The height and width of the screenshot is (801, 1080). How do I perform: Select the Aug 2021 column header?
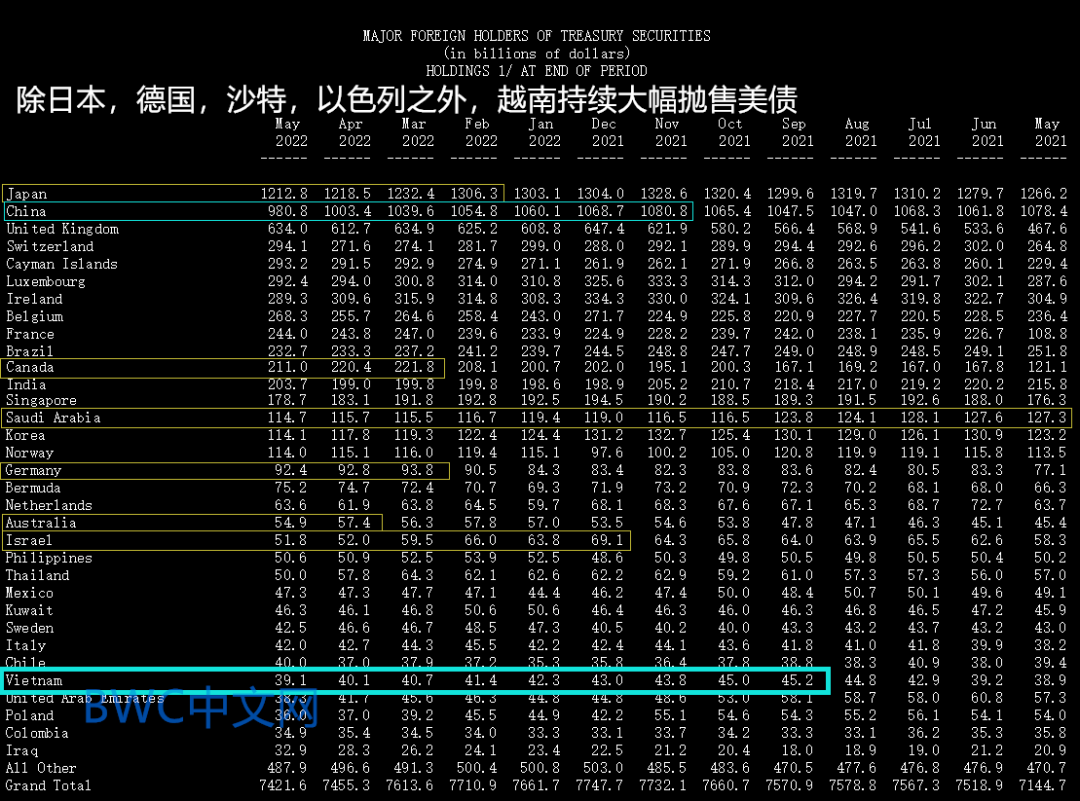860,132
